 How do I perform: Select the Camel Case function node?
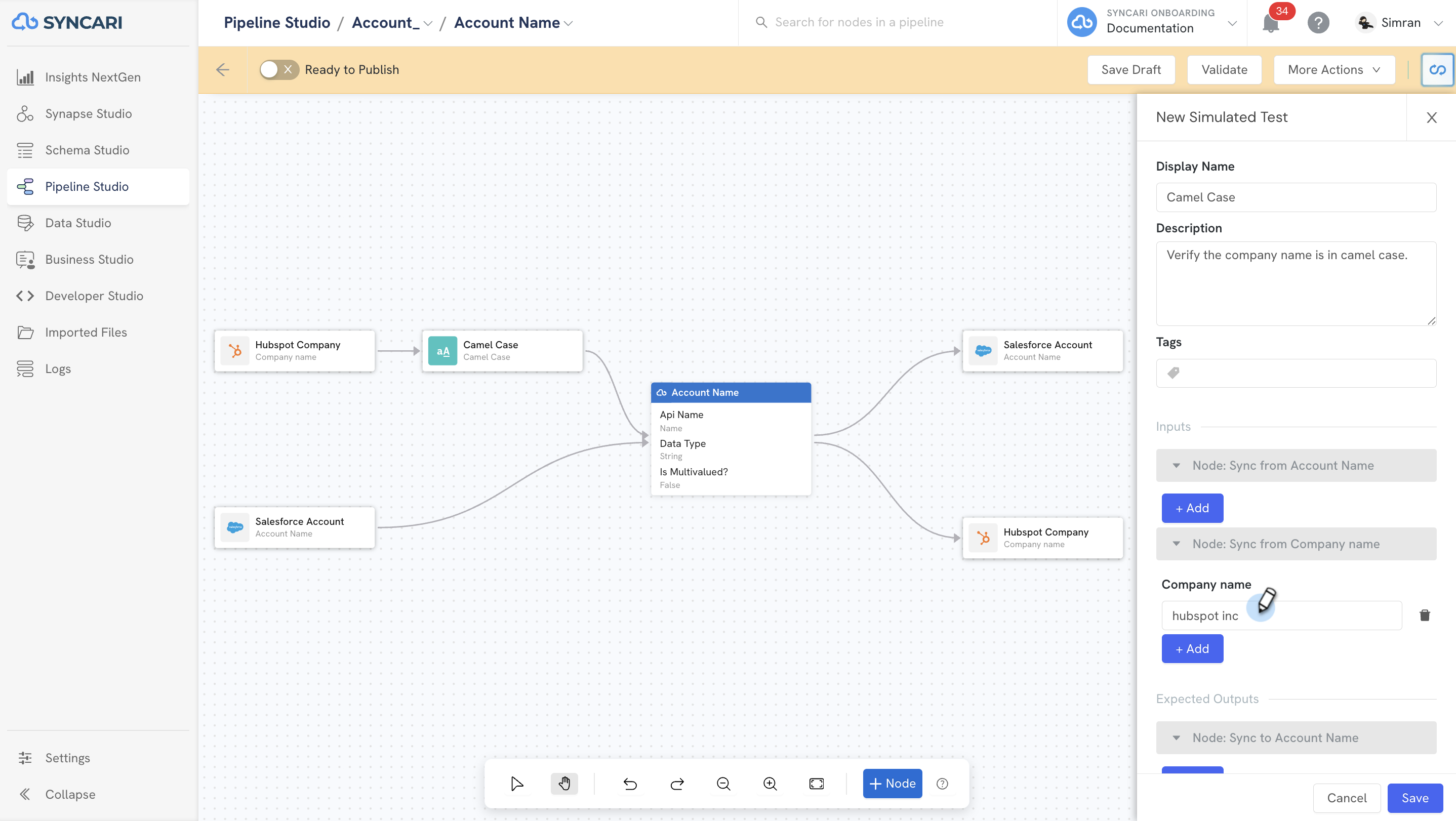pyautogui.click(x=503, y=351)
